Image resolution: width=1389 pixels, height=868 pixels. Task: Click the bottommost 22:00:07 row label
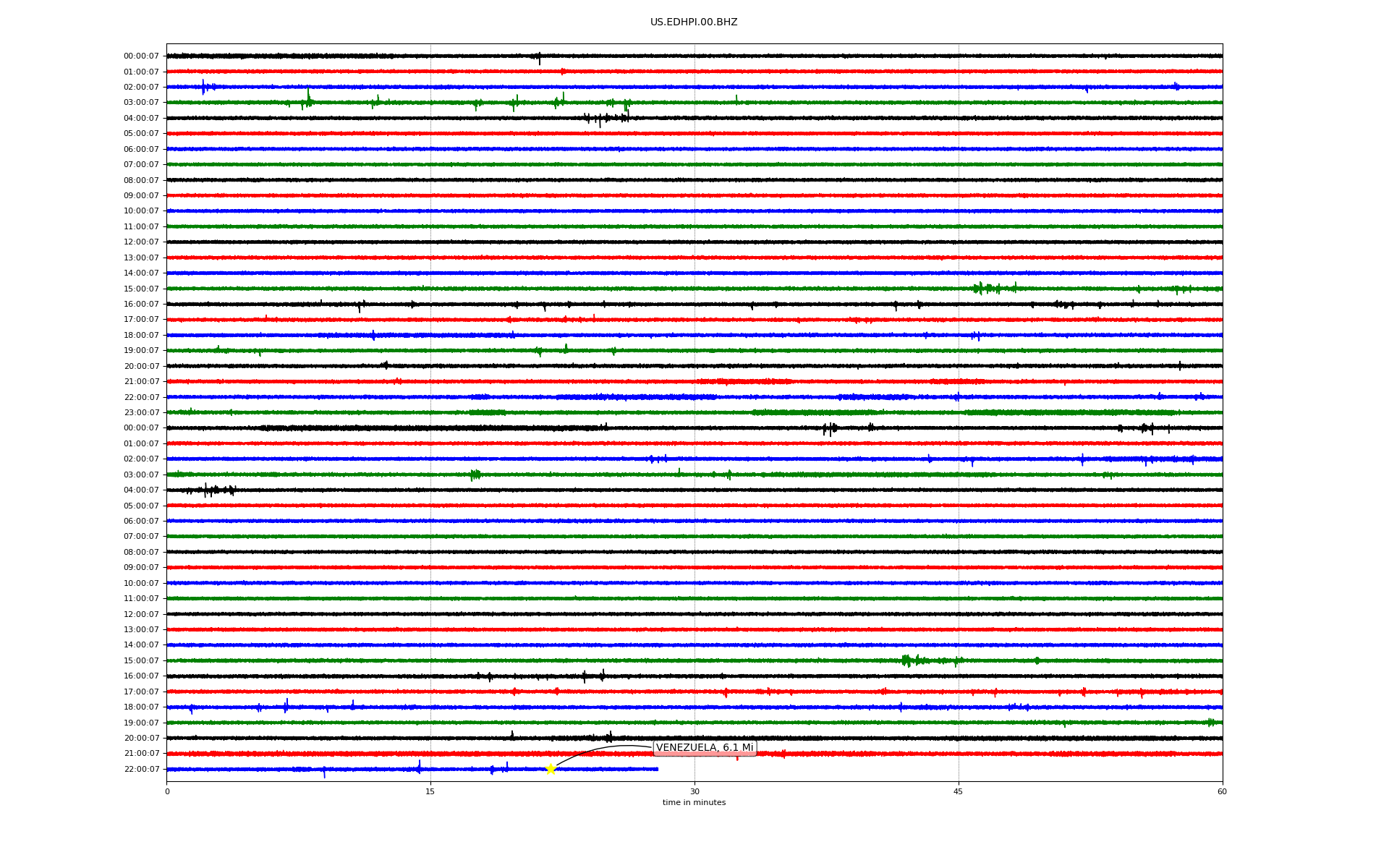coord(141,770)
